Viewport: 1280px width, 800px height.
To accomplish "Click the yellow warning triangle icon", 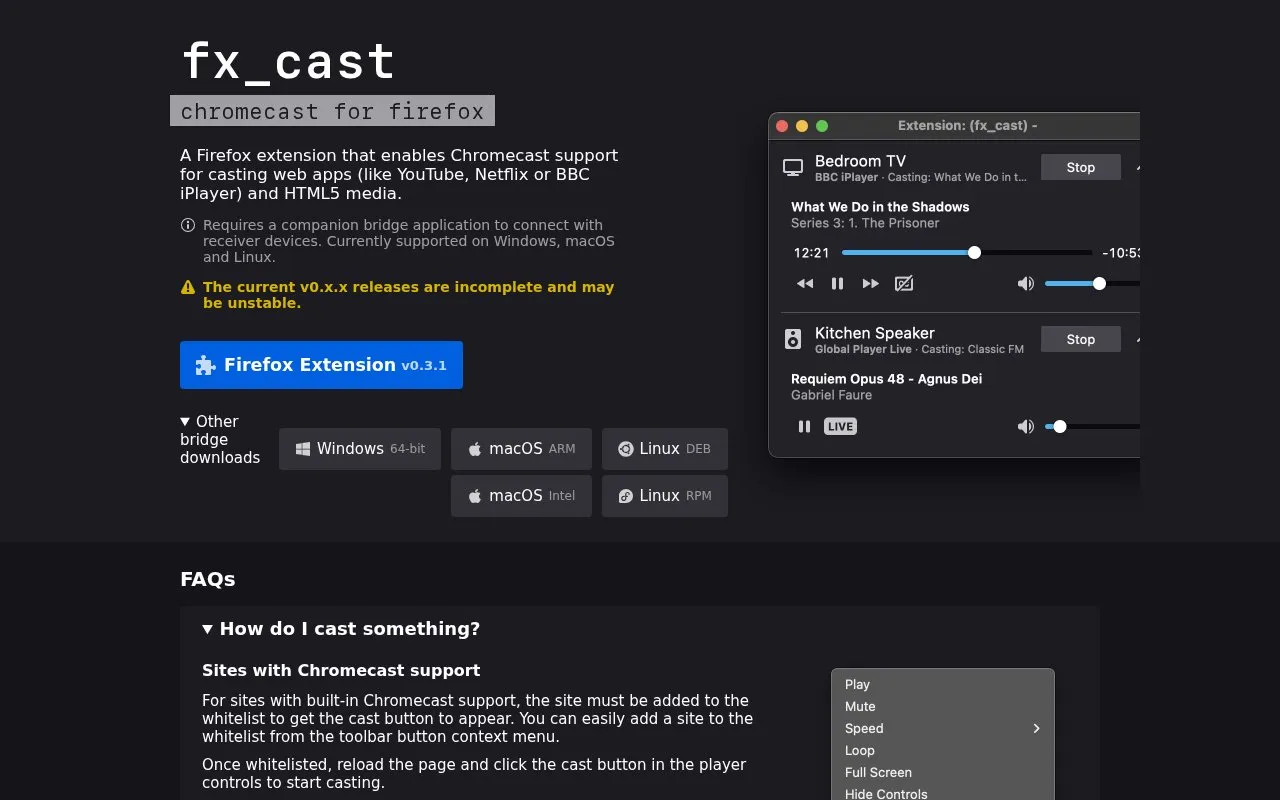I will click(x=188, y=287).
